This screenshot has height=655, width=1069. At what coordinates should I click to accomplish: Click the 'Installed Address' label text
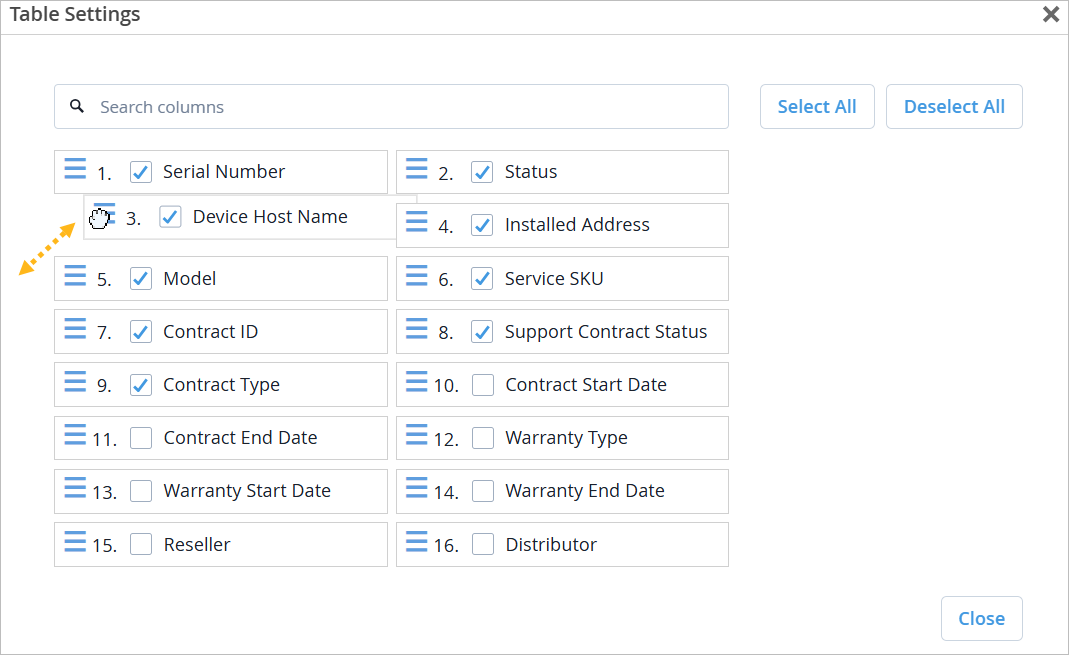click(577, 225)
